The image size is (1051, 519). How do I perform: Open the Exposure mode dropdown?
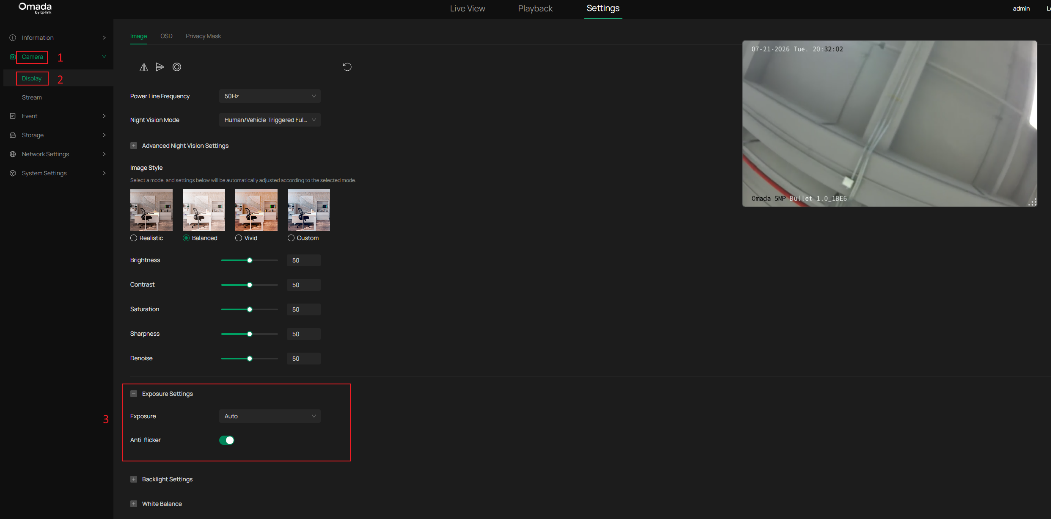pos(270,416)
